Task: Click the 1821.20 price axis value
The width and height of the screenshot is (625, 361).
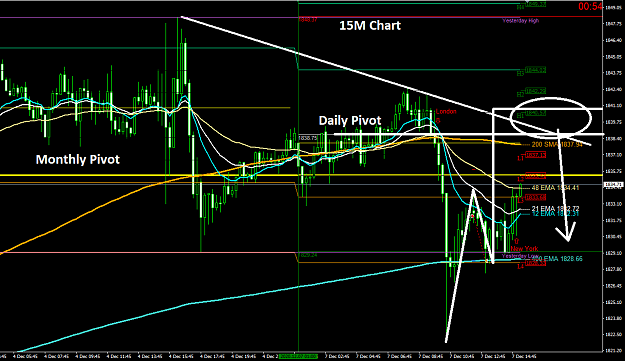Action: point(614,351)
